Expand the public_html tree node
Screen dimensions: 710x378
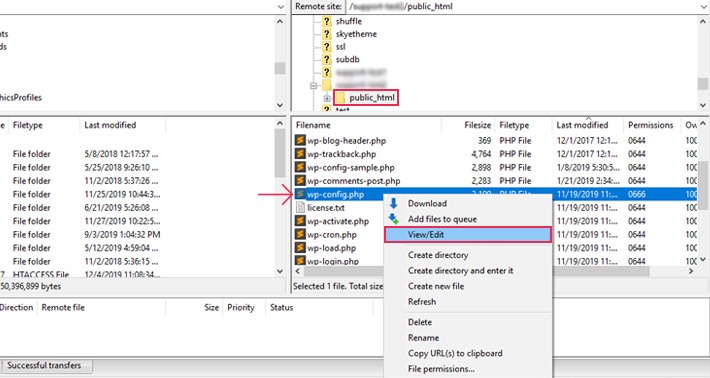pos(327,98)
